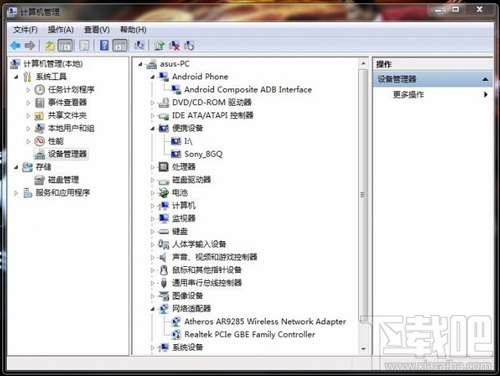Click the Up one level folder icon
Viewport: 500px width, 376px height.
[50, 45]
